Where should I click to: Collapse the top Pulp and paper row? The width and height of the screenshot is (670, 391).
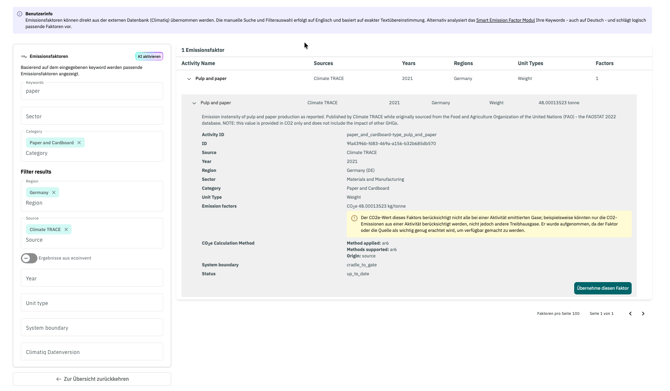point(189,79)
